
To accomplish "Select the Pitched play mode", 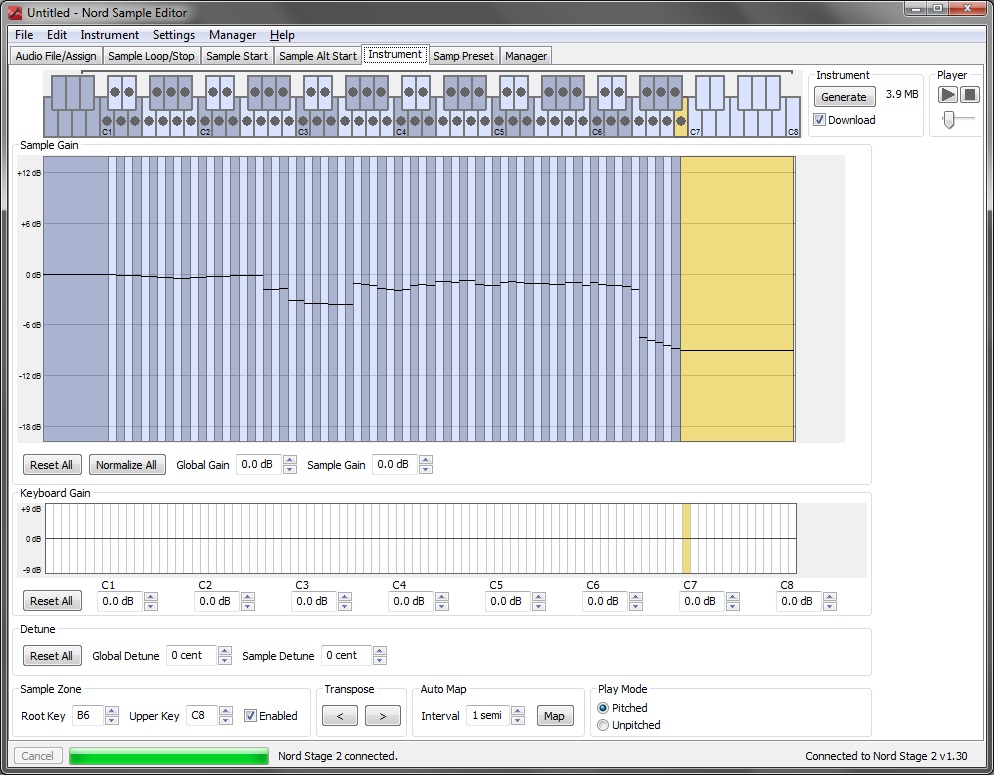I will pos(603,708).
